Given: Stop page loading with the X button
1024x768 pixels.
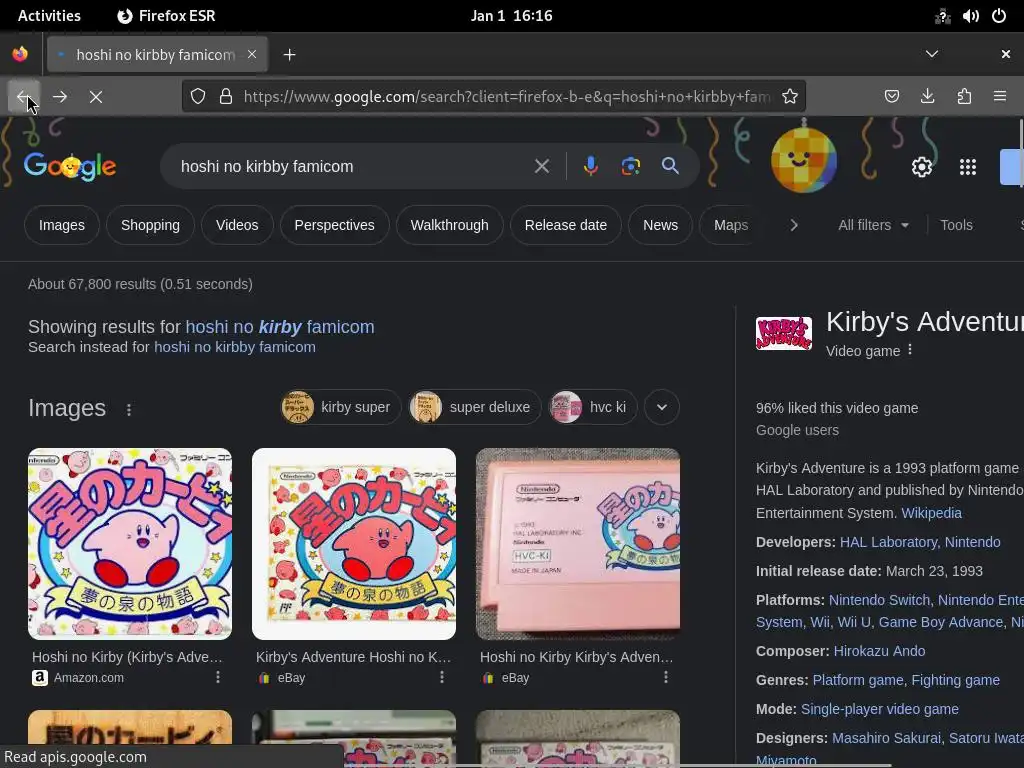Looking at the screenshot, I should pos(96,97).
